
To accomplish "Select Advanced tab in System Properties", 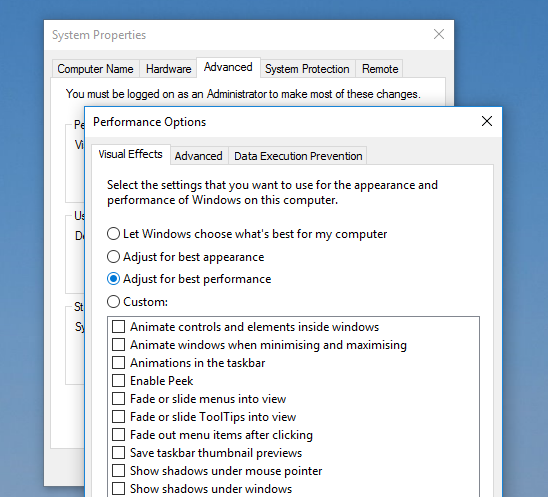I will point(228,67).
